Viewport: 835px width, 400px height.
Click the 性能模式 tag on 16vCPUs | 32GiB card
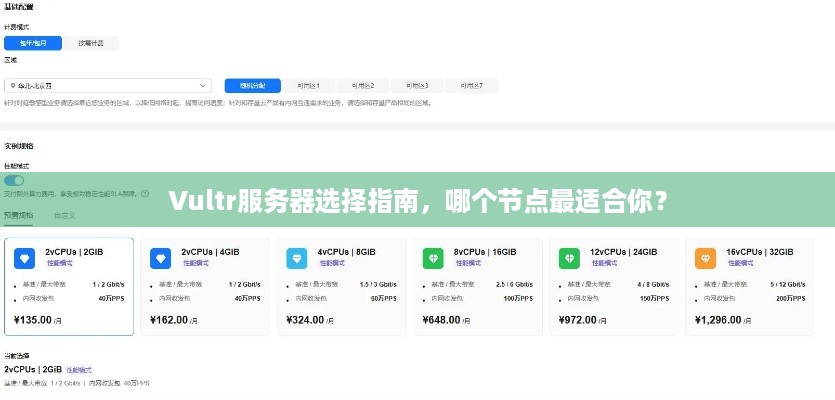click(x=741, y=263)
